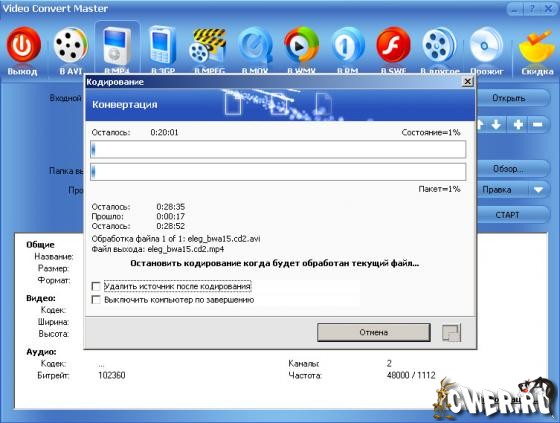Click the yellow 'Скидка' discount icon

click(x=536, y=46)
